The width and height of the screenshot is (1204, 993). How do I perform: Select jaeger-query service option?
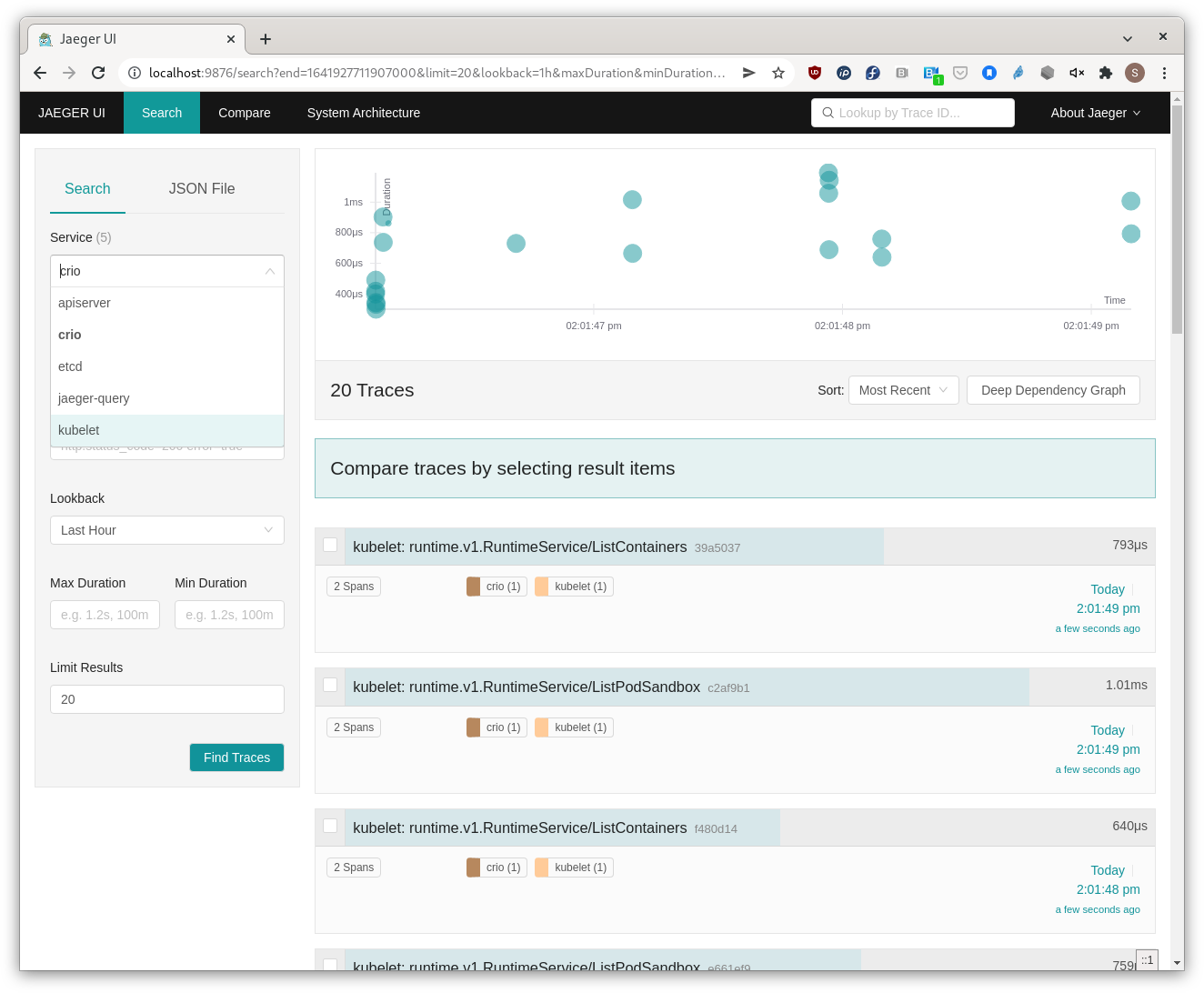coord(167,398)
